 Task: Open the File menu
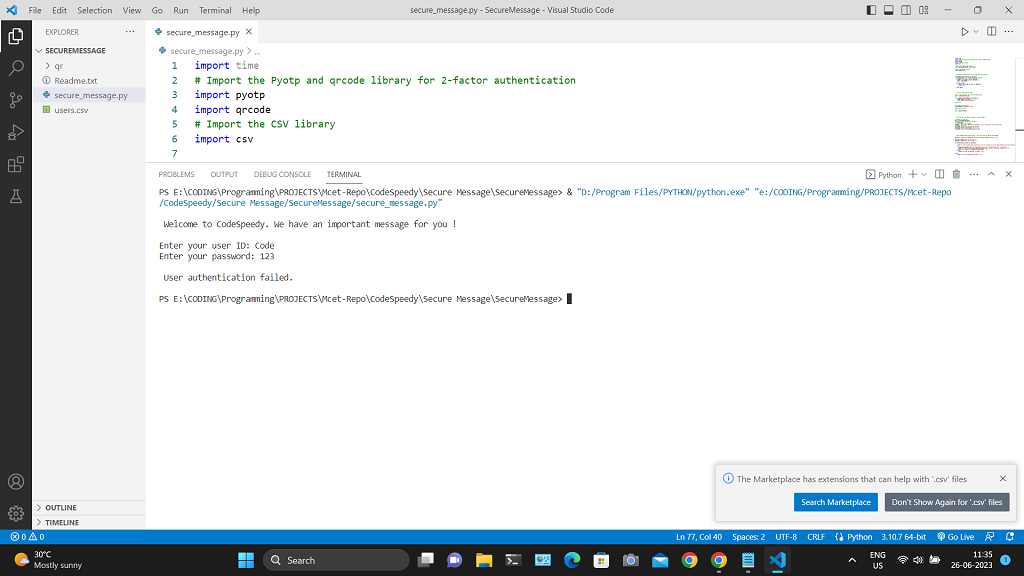pos(35,10)
